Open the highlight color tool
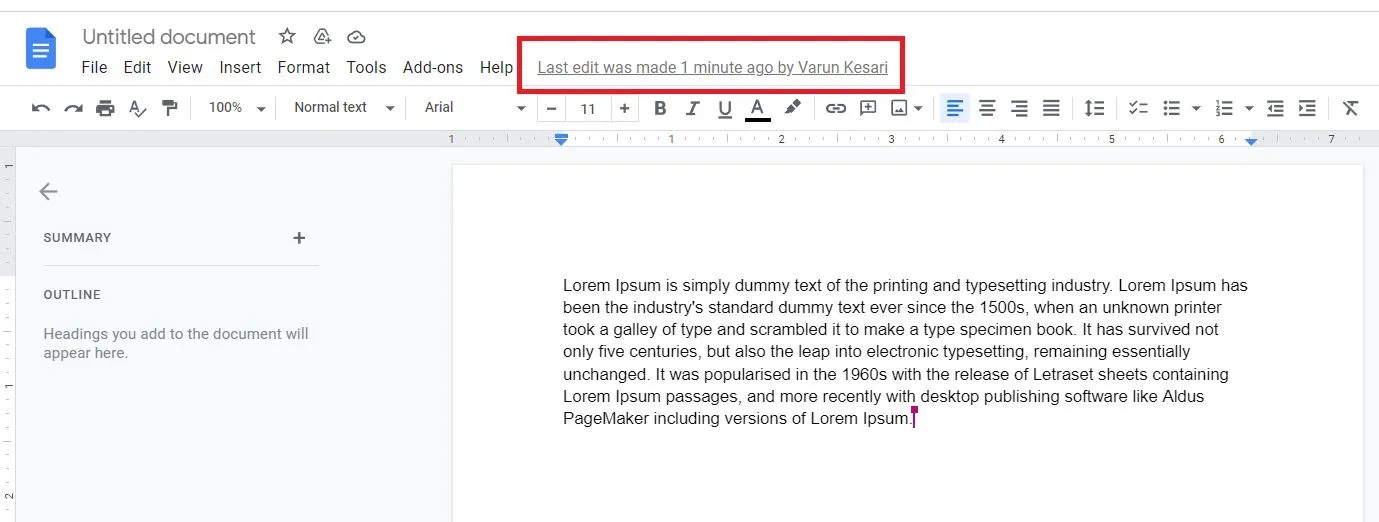The height and width of the screenshot is (522, 1379). point(792,108)
